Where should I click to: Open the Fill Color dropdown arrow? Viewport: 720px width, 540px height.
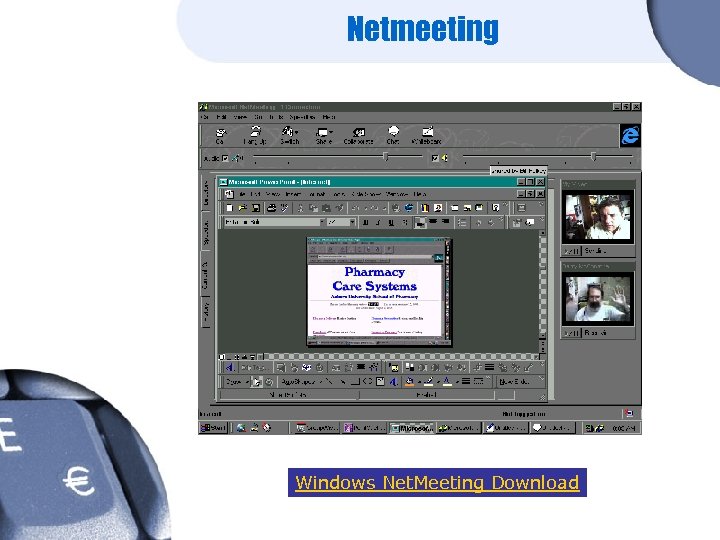419,382
